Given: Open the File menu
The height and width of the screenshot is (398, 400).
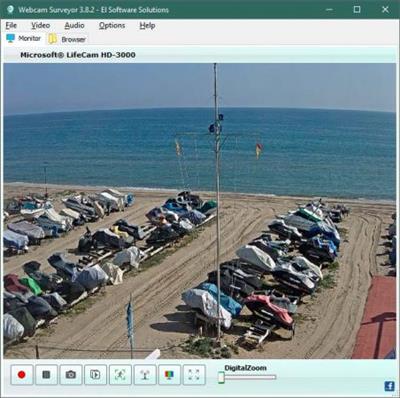Looking at the screenshot, I should 11,25.
